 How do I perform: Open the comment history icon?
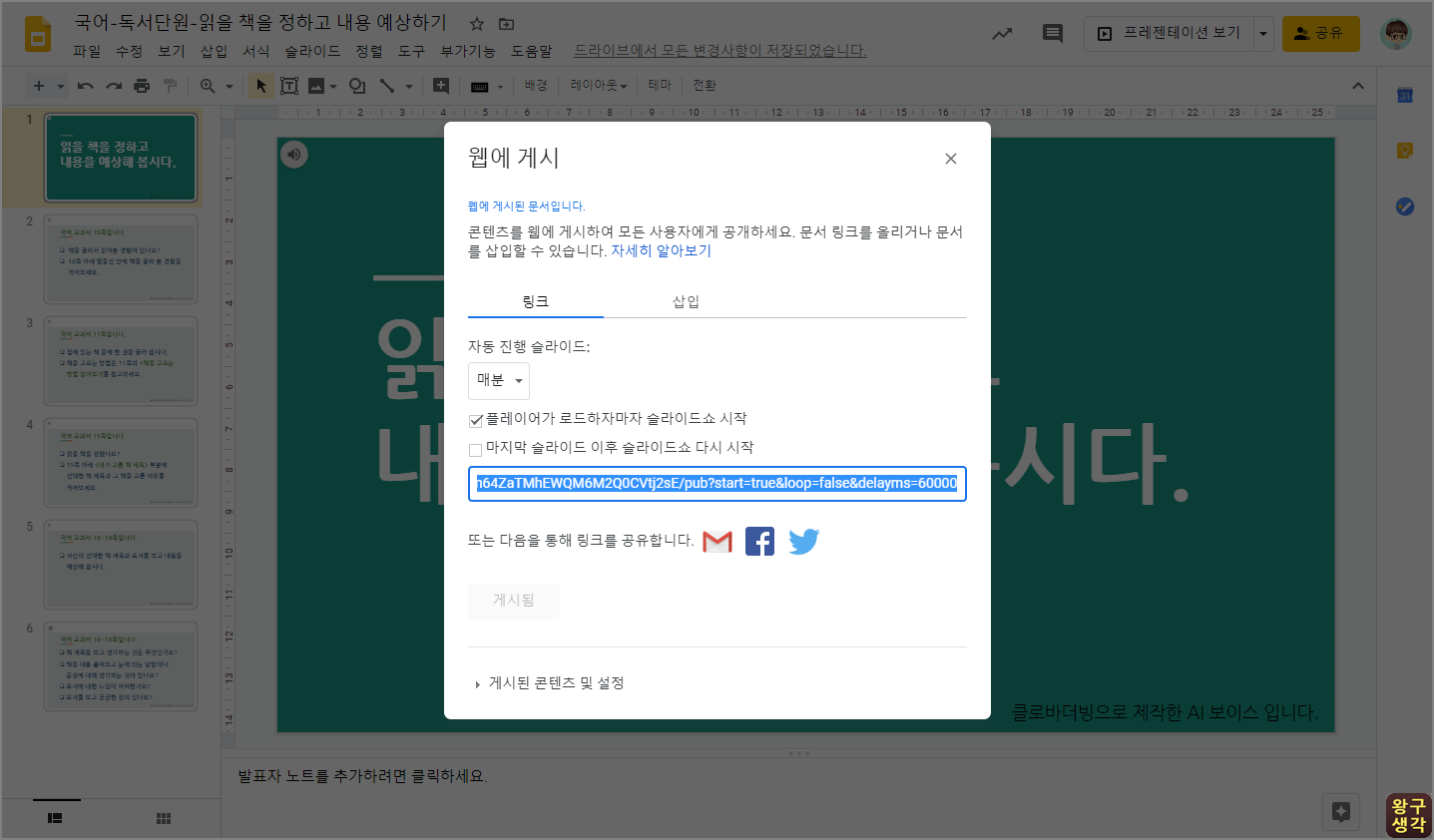tap(1052, 34)
